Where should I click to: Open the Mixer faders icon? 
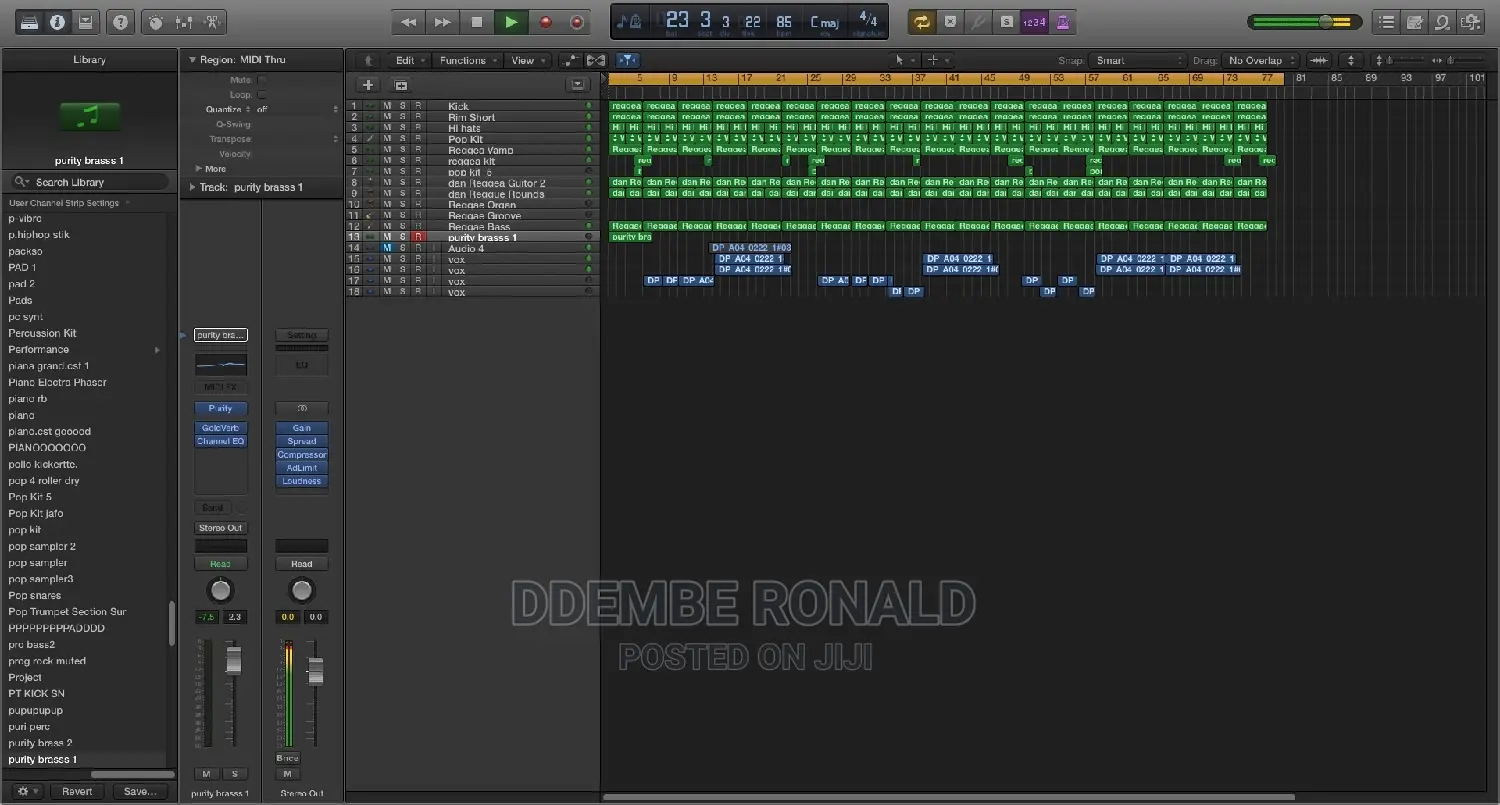coord(184,21)
